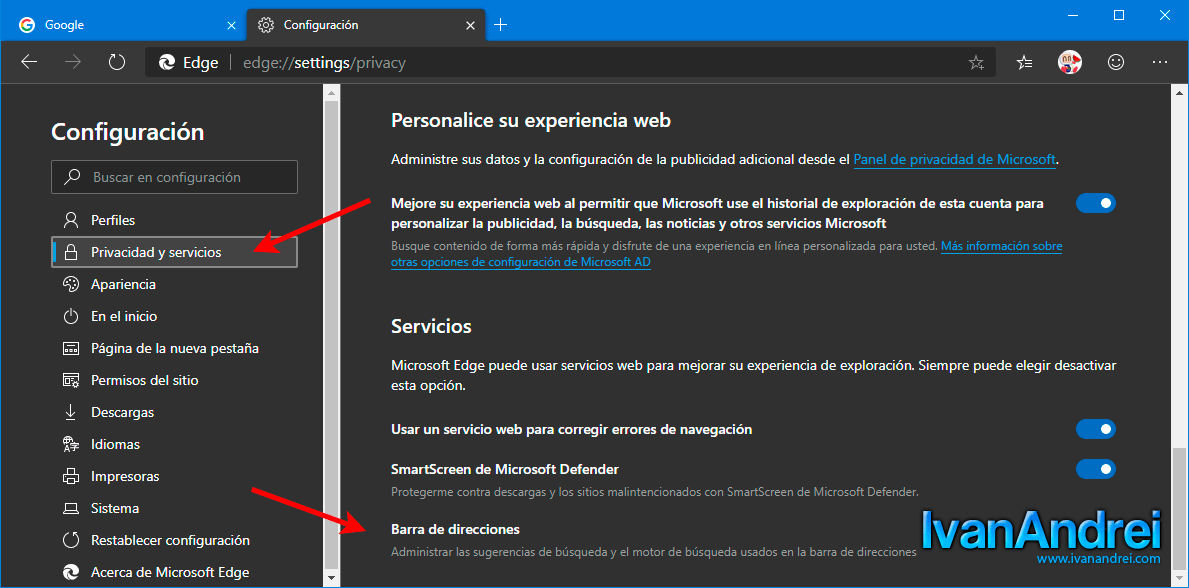Click the Buscar en configuración search field
The width and height of the screenshot is (1189, 588).
click(174, 177)
